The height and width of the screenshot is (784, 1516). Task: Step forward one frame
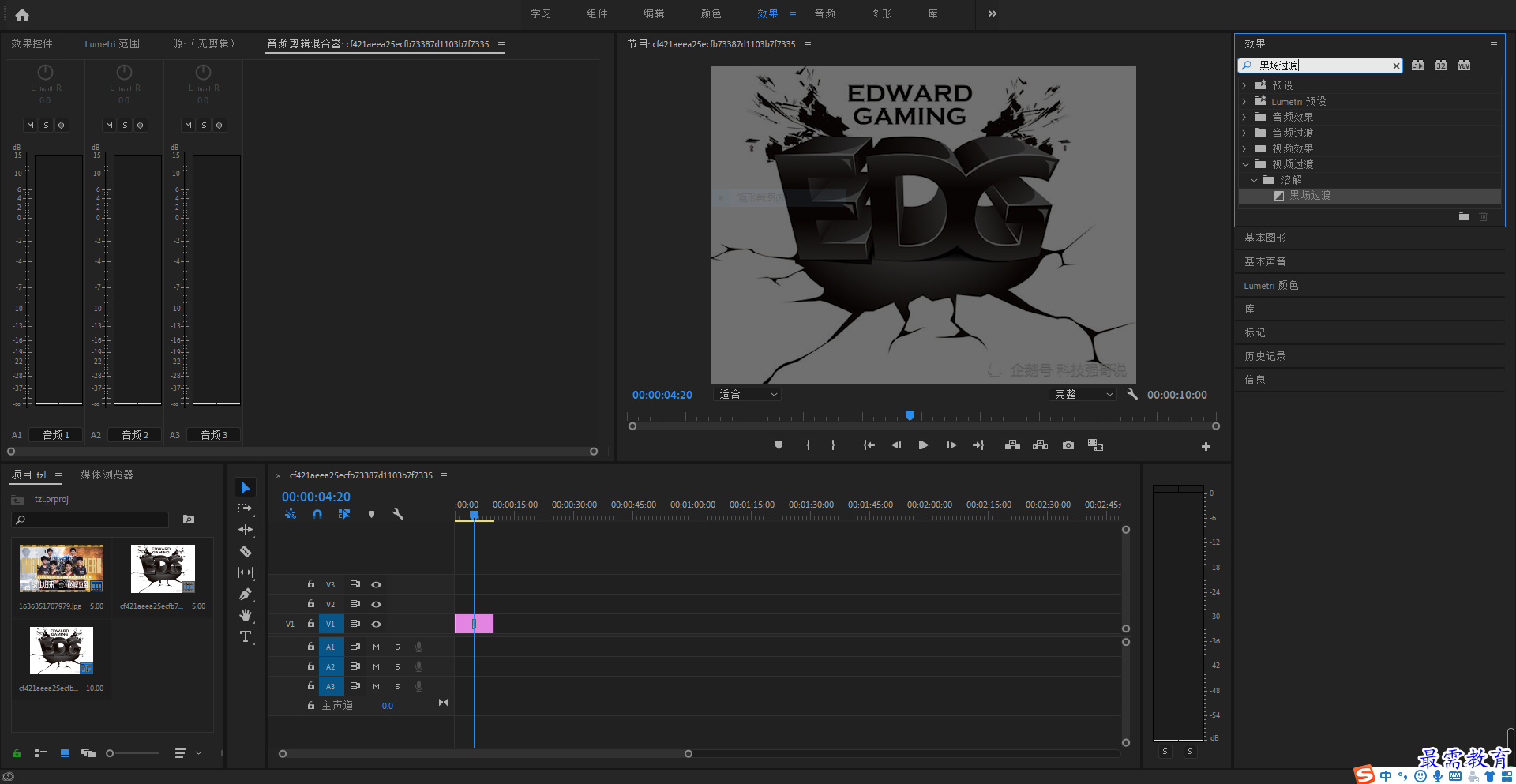pos(951,445)
